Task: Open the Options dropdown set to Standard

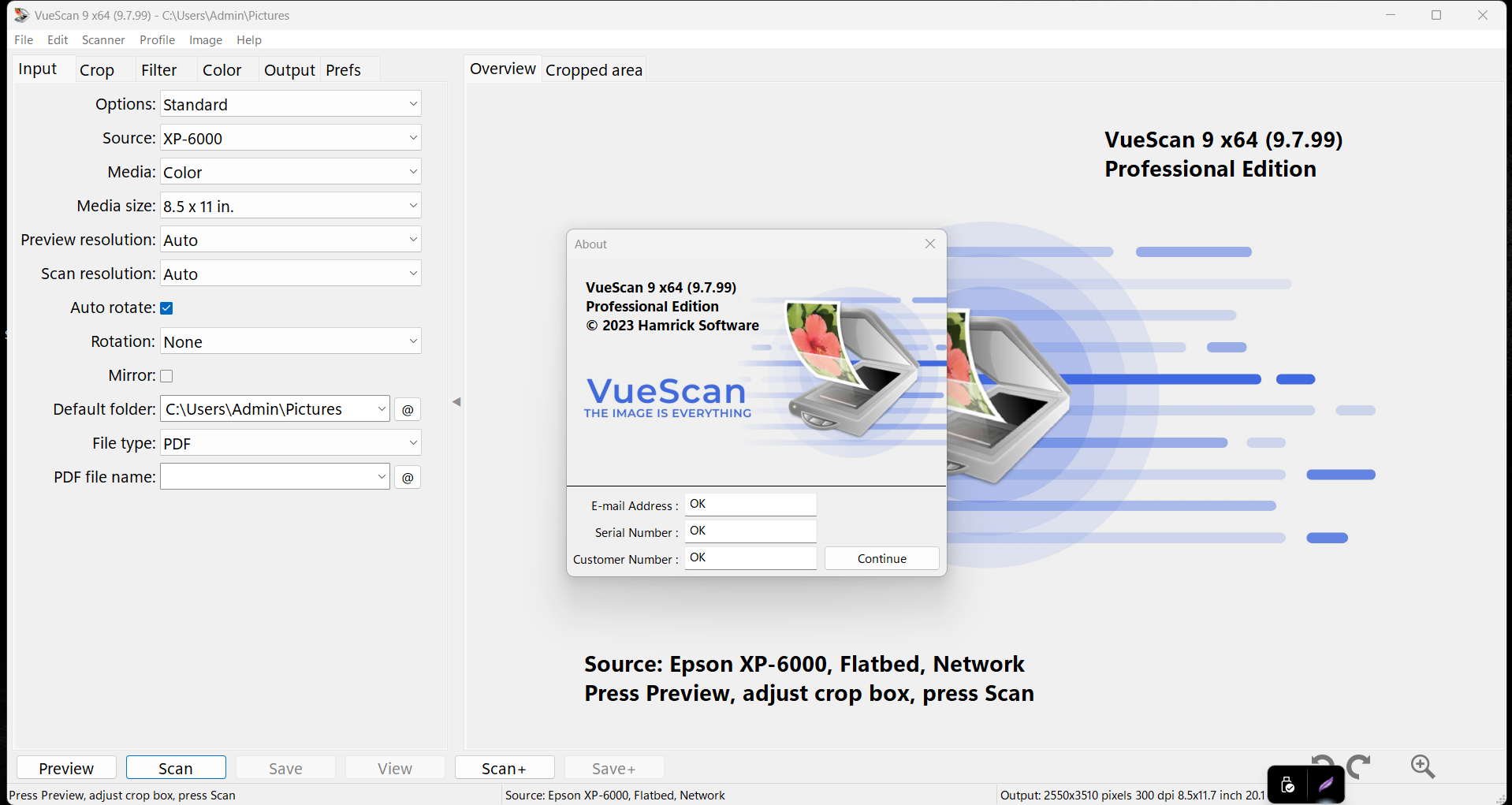Action: click(x=290, y=104)
